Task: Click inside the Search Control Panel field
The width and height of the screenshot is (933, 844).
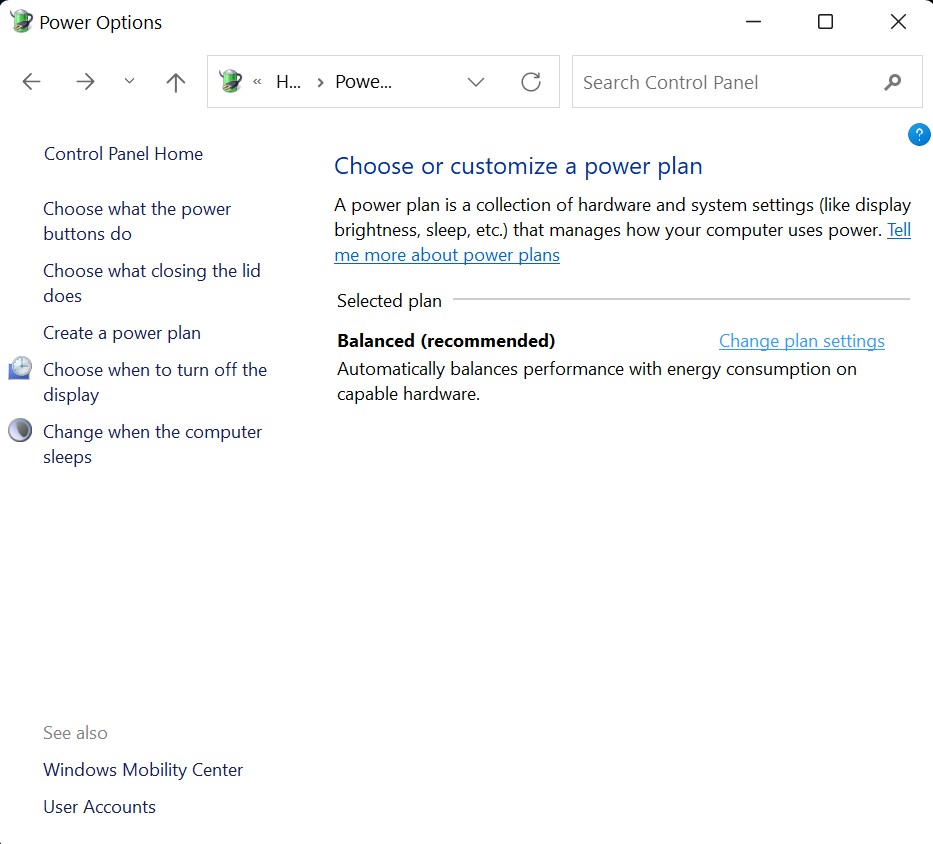Action: (700, 82)
